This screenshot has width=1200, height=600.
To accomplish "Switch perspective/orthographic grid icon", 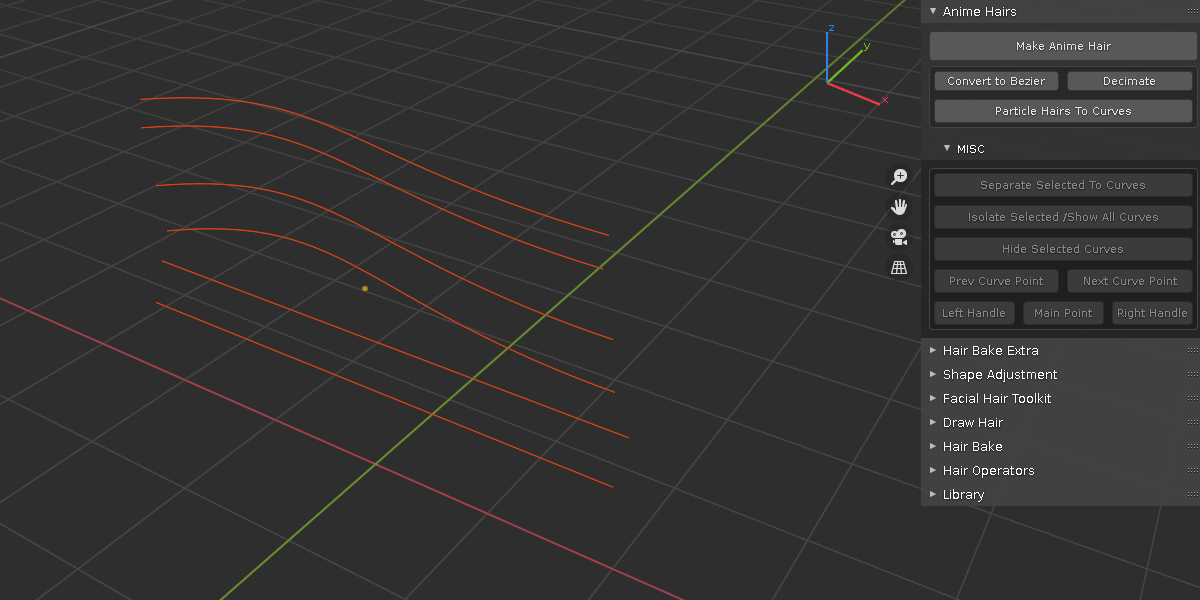I will 899,267.
